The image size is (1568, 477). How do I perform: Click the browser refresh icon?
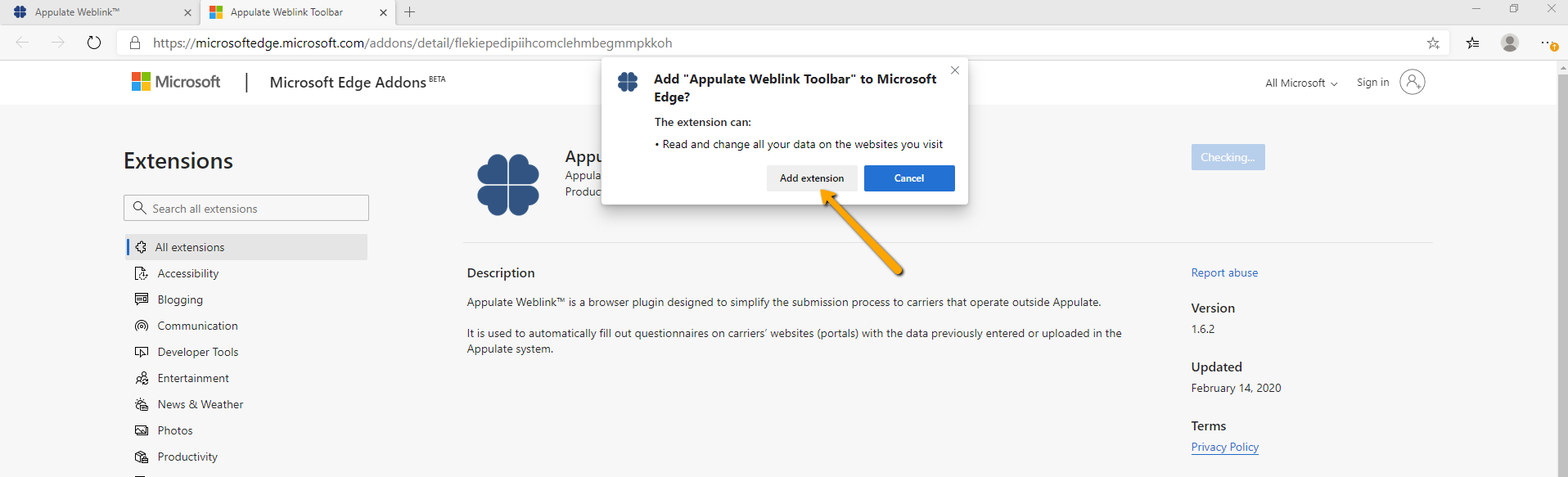pyautogui.click(x=94, y=43)
